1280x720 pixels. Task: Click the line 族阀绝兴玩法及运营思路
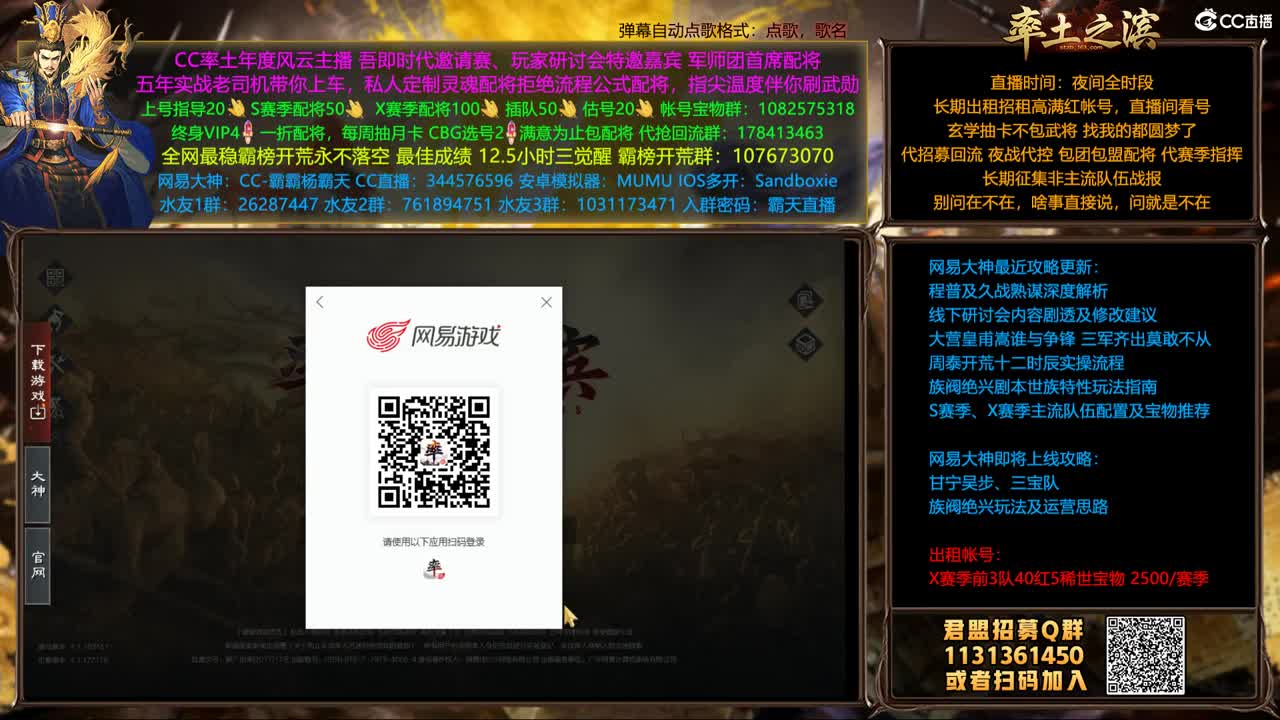click(1018, 507)
